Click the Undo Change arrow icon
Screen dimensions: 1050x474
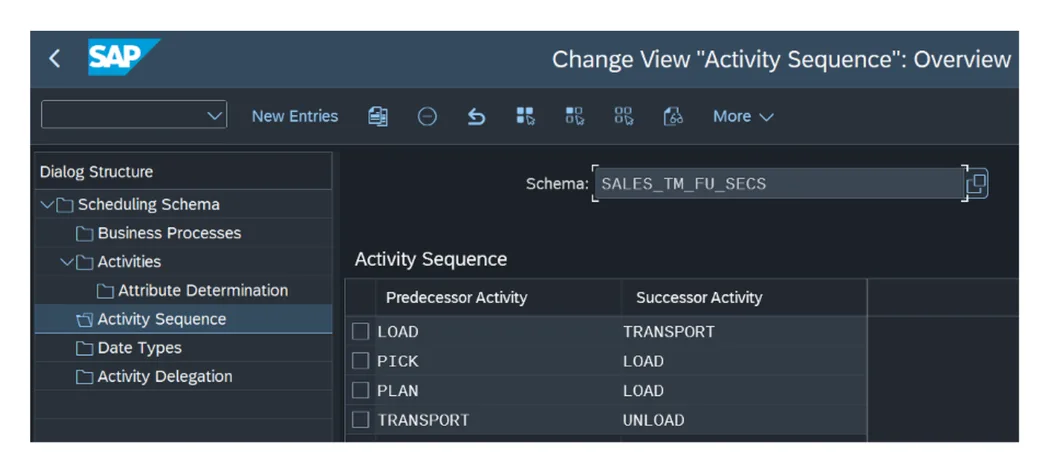click(x=476, y=116)
